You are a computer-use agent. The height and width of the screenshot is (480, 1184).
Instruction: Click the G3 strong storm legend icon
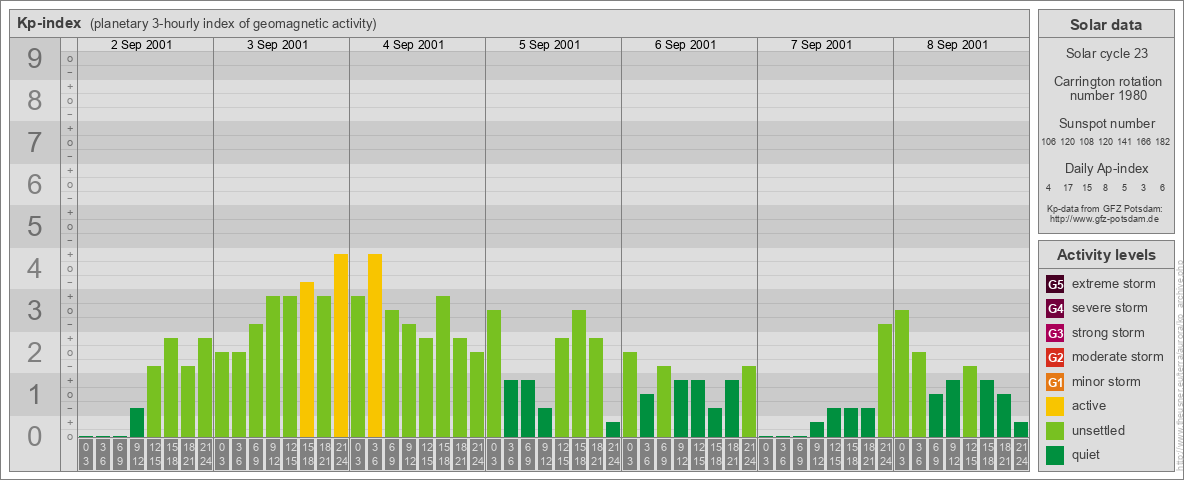tap(1055, 333)
